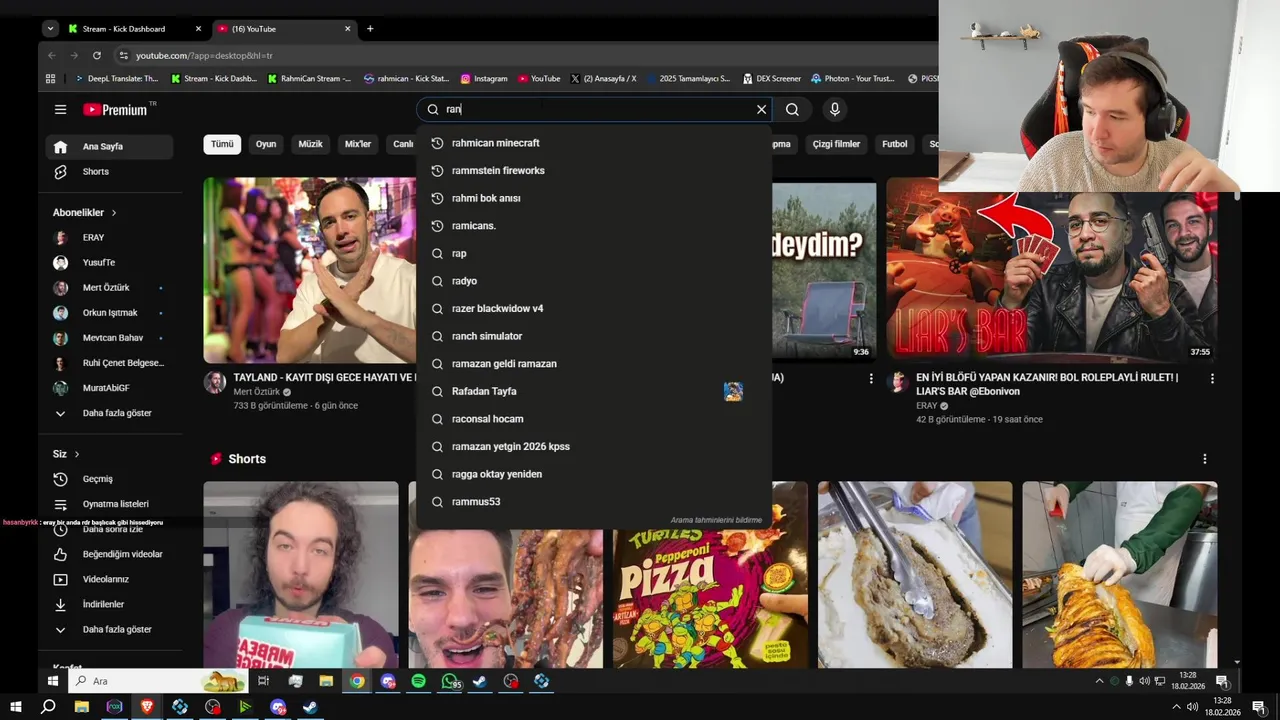Open the Instagram bookmark
The width and height of the screenshot is (1280, 720).
pos(484,78)
